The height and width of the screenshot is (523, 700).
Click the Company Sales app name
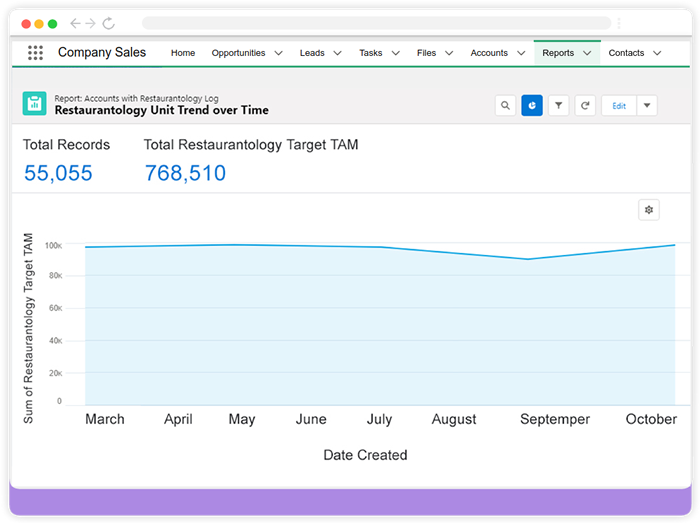pos(102,52)
